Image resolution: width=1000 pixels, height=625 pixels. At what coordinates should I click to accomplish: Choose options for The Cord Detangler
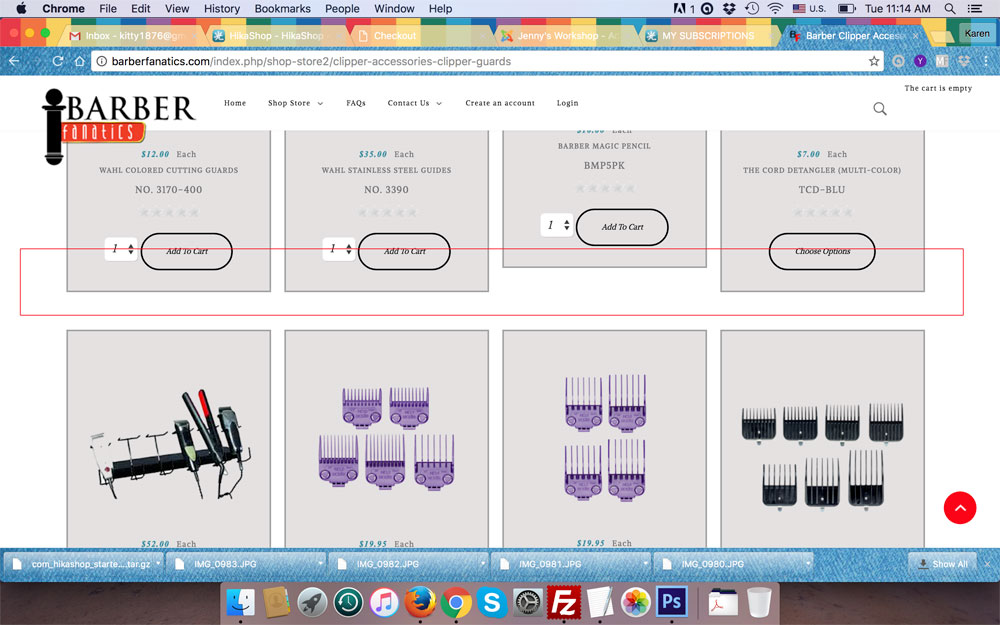click(x=822, y=251)
